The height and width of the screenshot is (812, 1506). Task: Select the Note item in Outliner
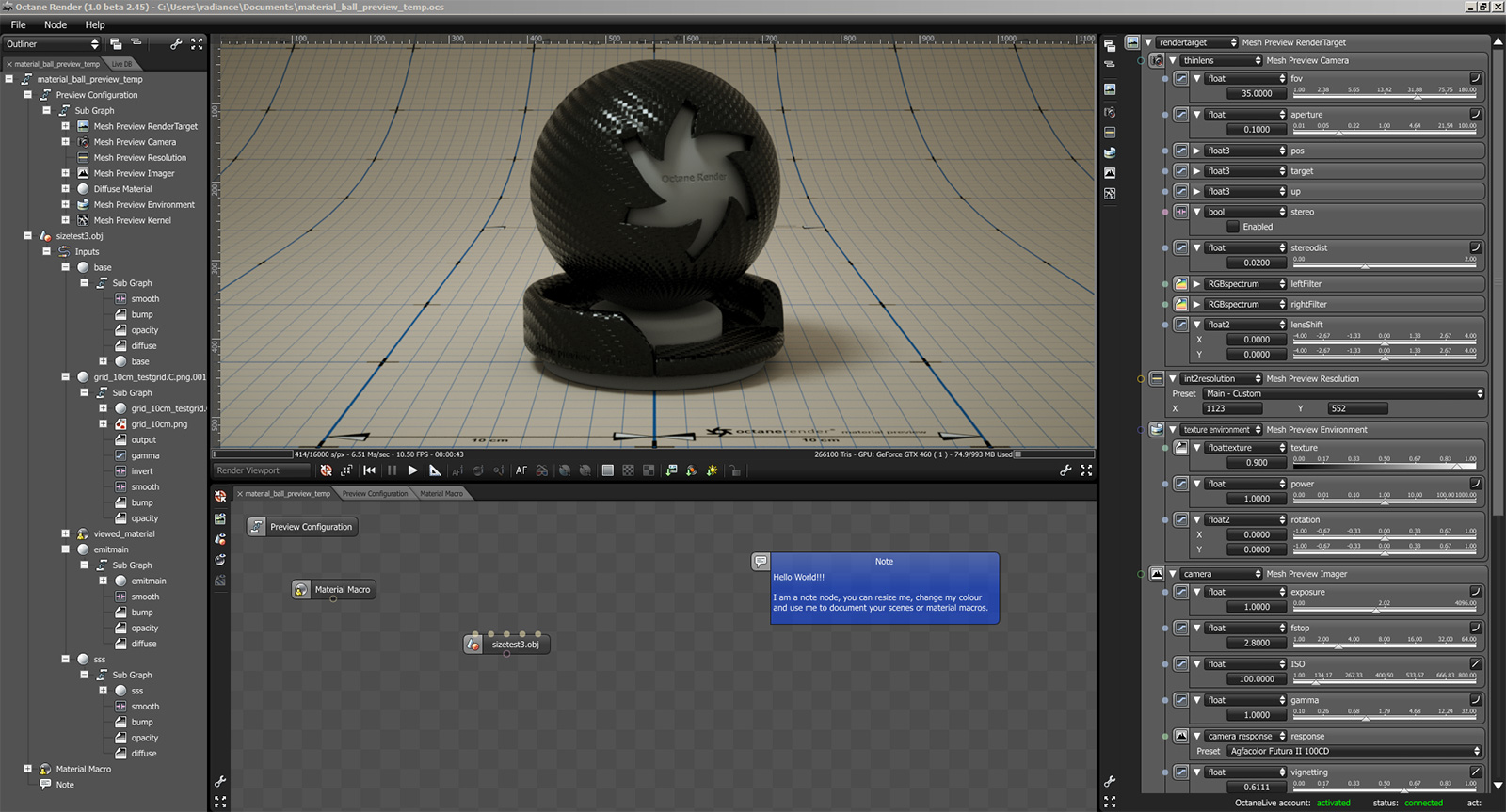(x=65, y=785)
